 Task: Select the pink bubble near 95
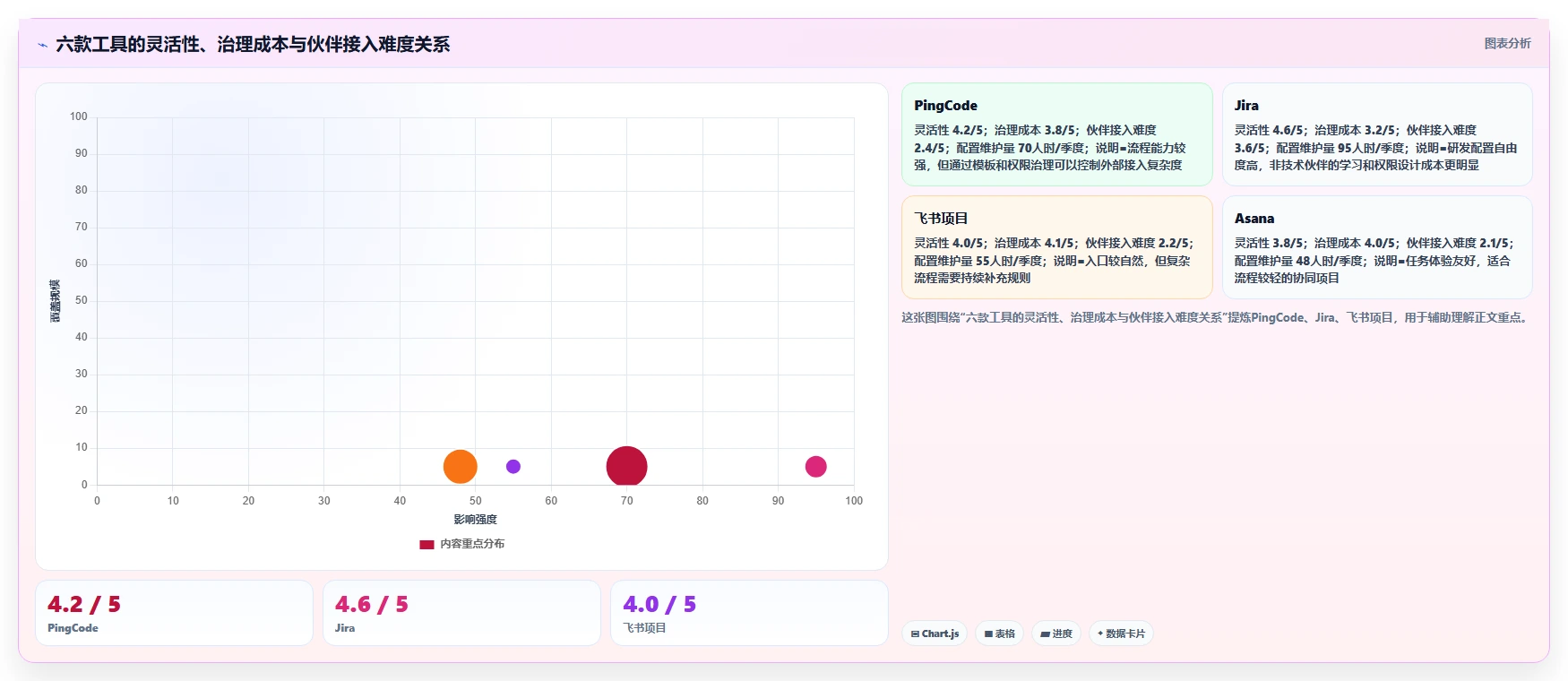pyautogui.click(x=815, y=467)
